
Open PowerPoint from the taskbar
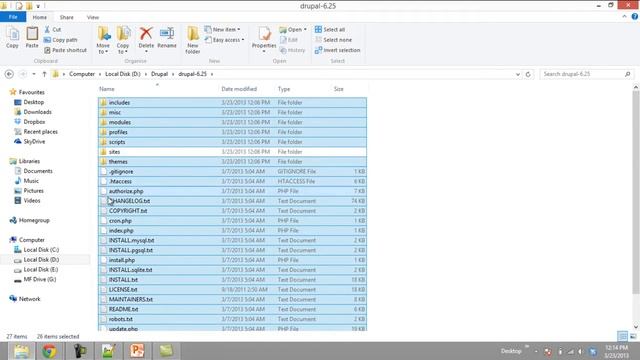(137, 351)
